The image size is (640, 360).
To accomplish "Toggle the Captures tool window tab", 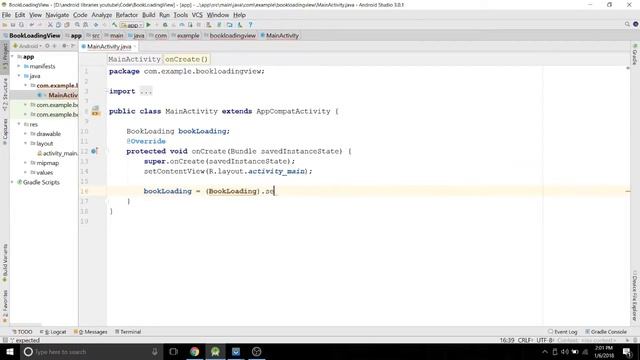I will (5, 131).
